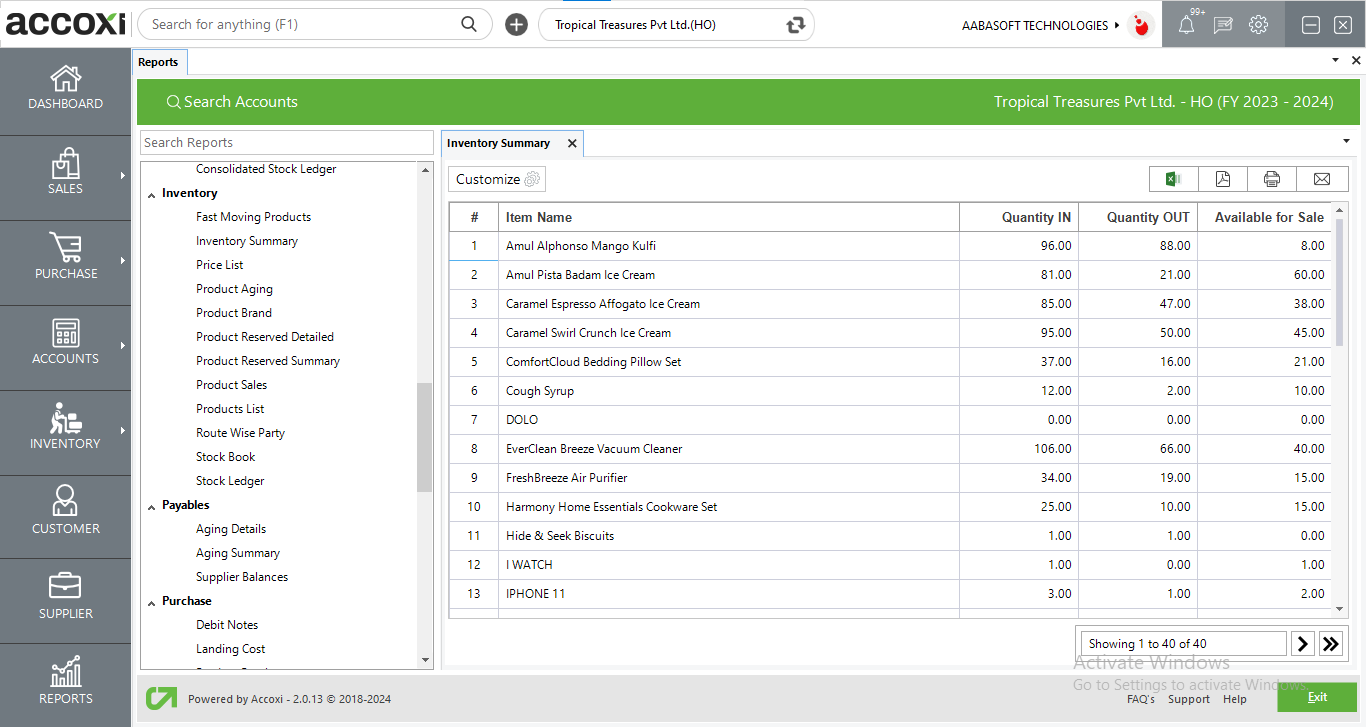Select Stock Ledger report
The width and height of the screenshot is (1366, 727).
coord(230,481)
